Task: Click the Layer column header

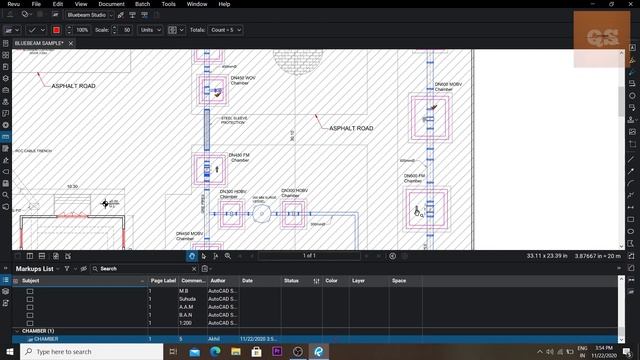Action: pos(369,281)
